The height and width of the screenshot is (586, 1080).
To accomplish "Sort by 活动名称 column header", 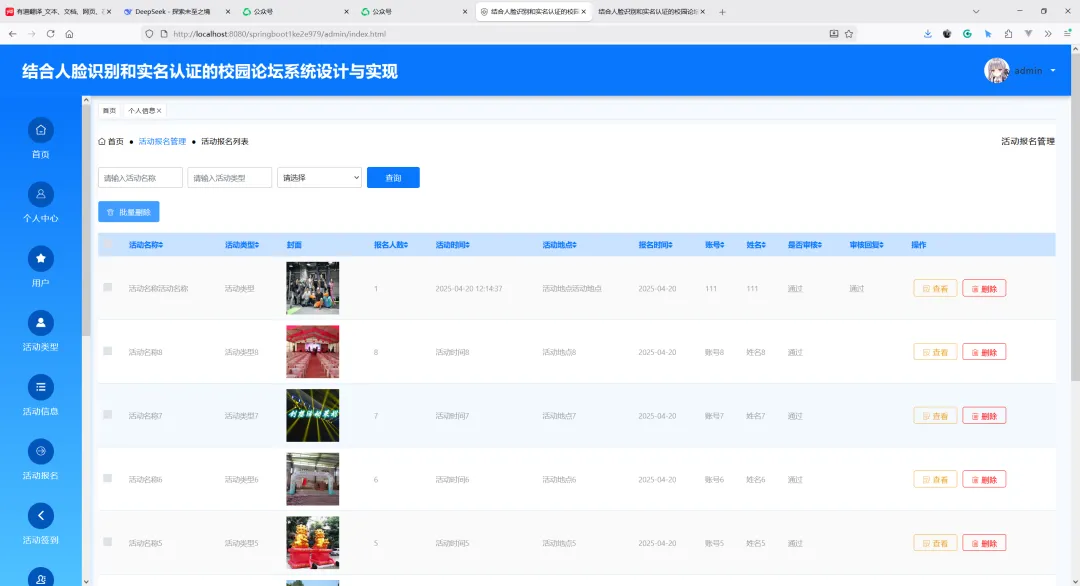I will pos(146,245).
